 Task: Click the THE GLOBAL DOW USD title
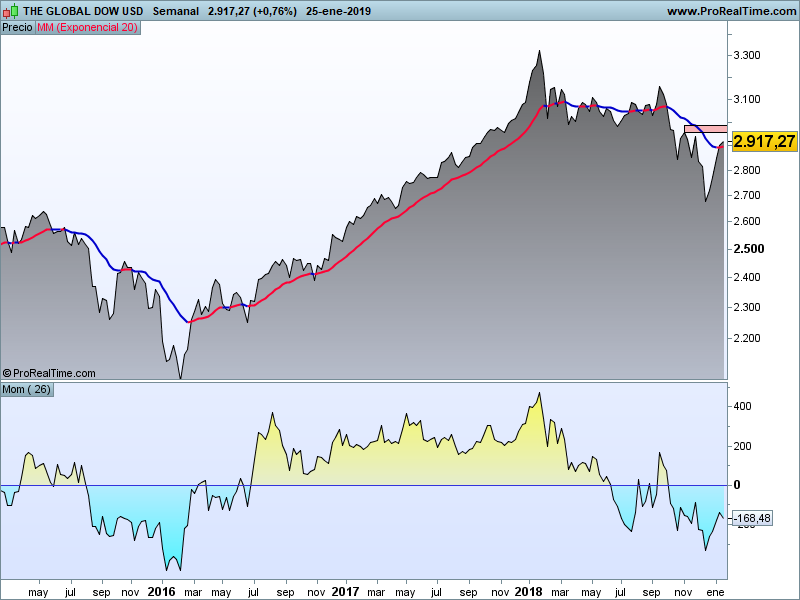[82, 11]
